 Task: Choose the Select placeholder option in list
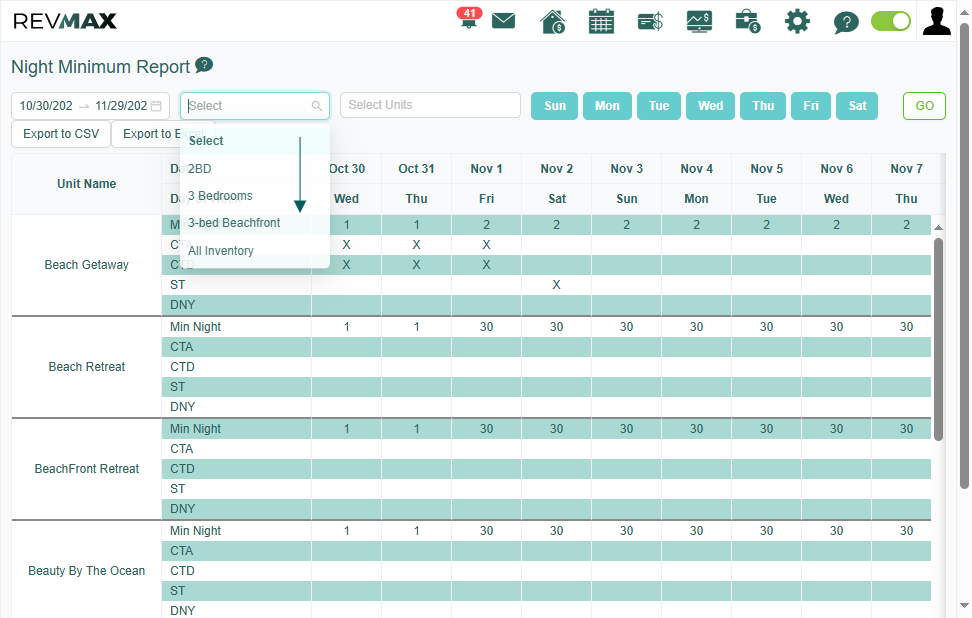tap(255, 141)
